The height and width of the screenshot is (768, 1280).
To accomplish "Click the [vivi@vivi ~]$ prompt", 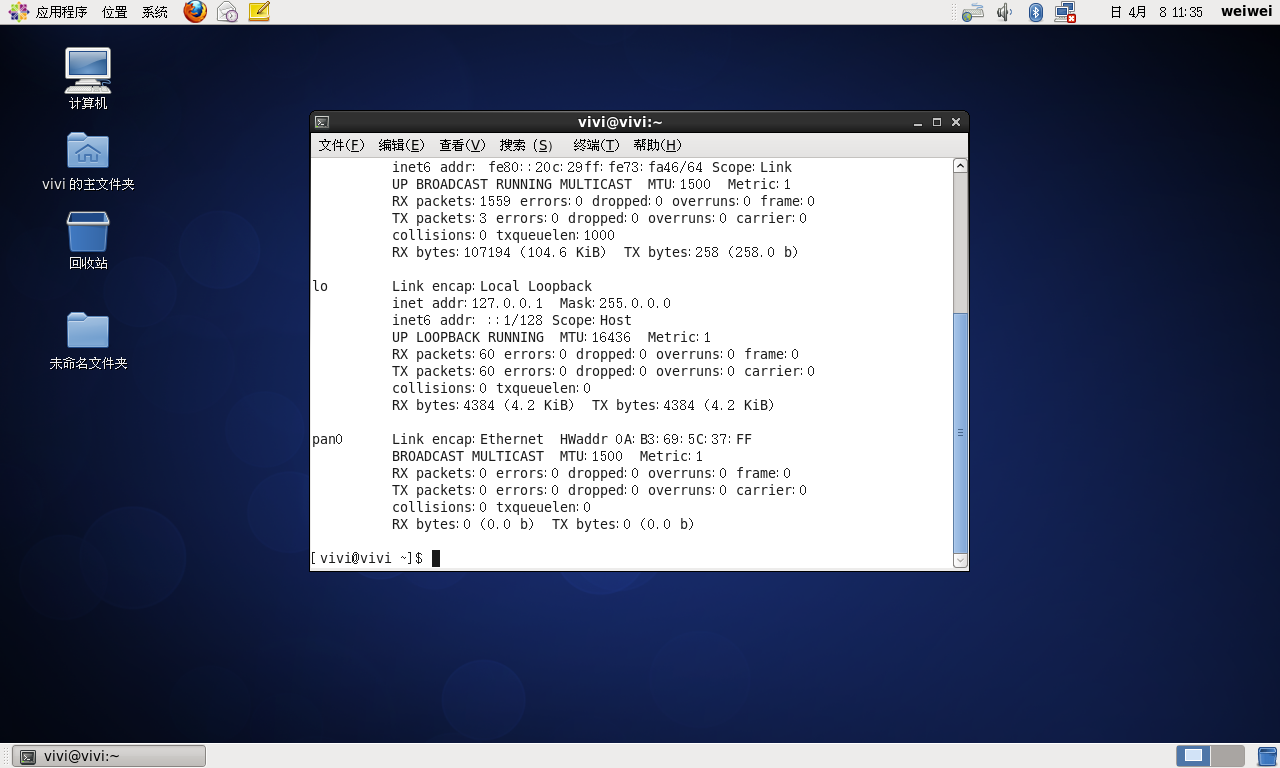I will pyautogui.click(x=367, y=558).
